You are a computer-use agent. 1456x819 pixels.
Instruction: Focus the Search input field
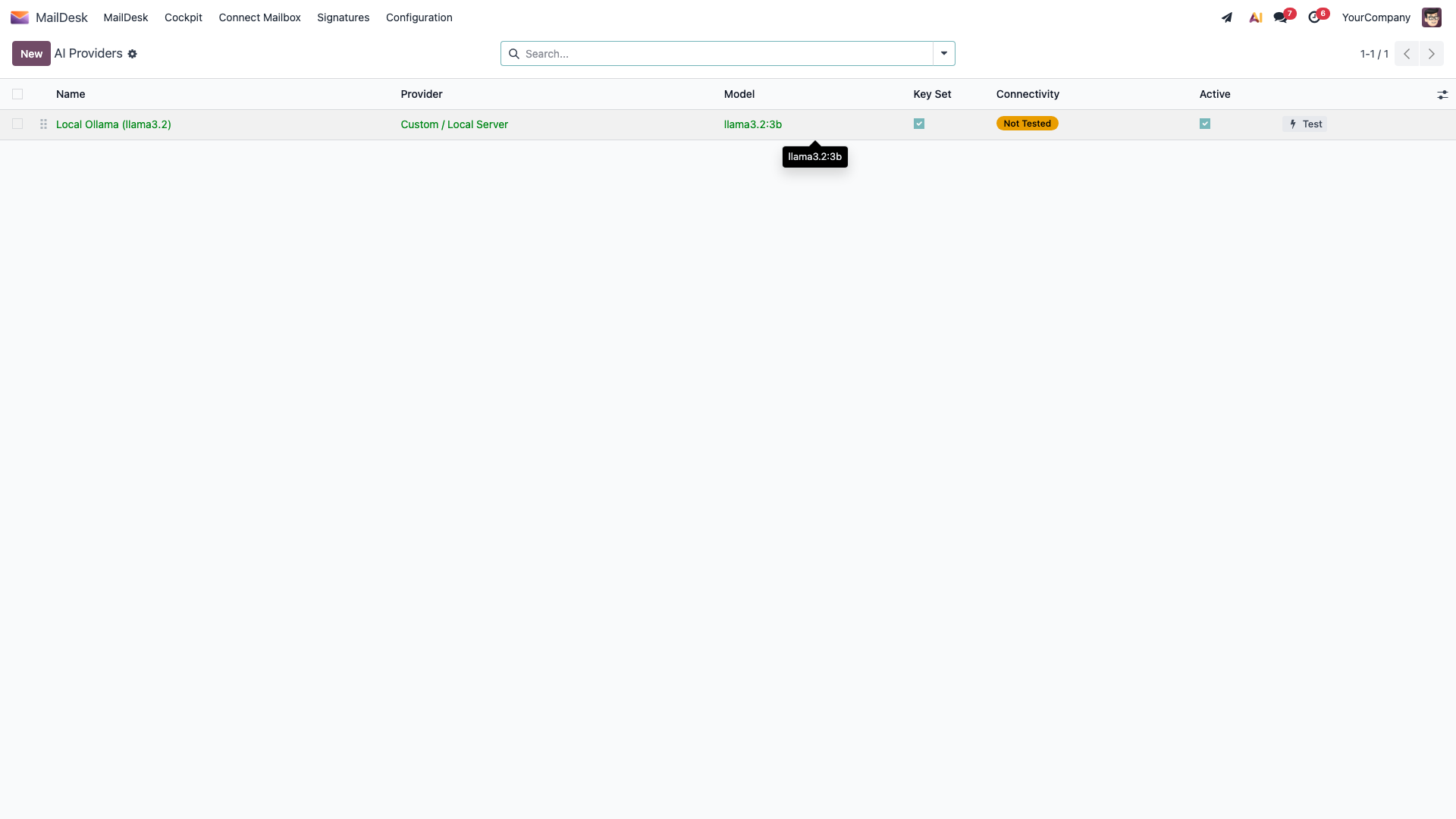[726, 54]
